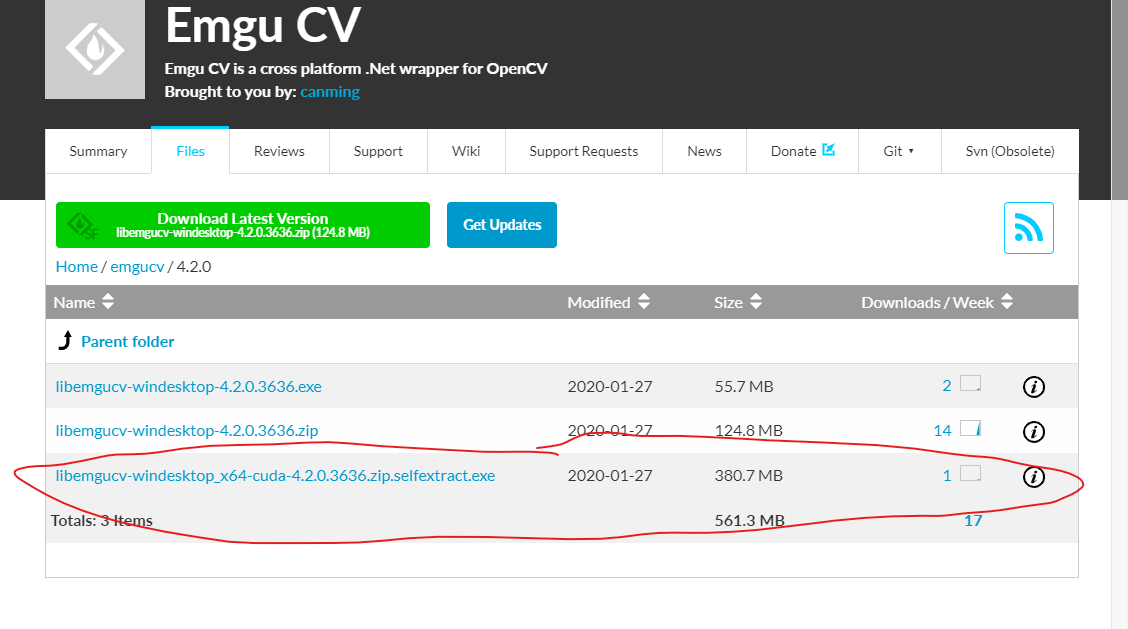Screen dimensions: 1128x629
Task: Click the Parent folder arrow icon
Action: pyautogui.click(x=66, y=340)
